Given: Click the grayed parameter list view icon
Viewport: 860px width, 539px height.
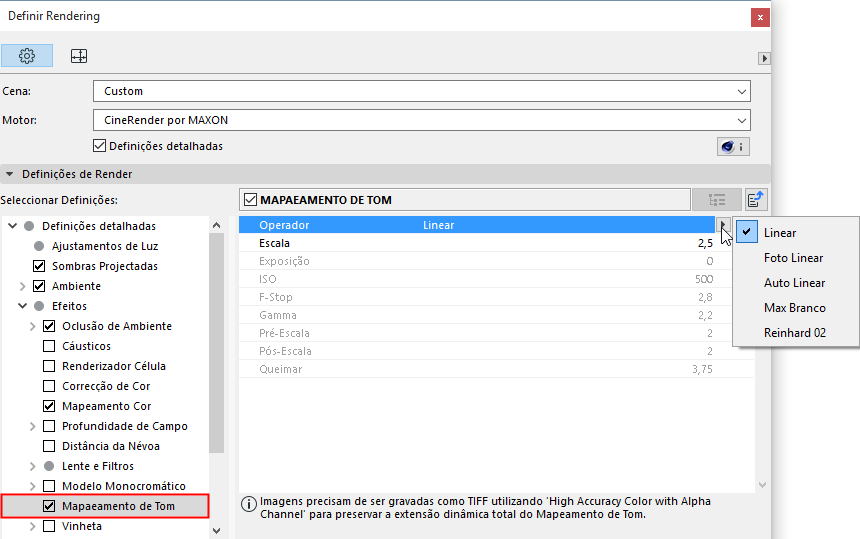Looking at the screenshot, I should click(x=716, y=200).
